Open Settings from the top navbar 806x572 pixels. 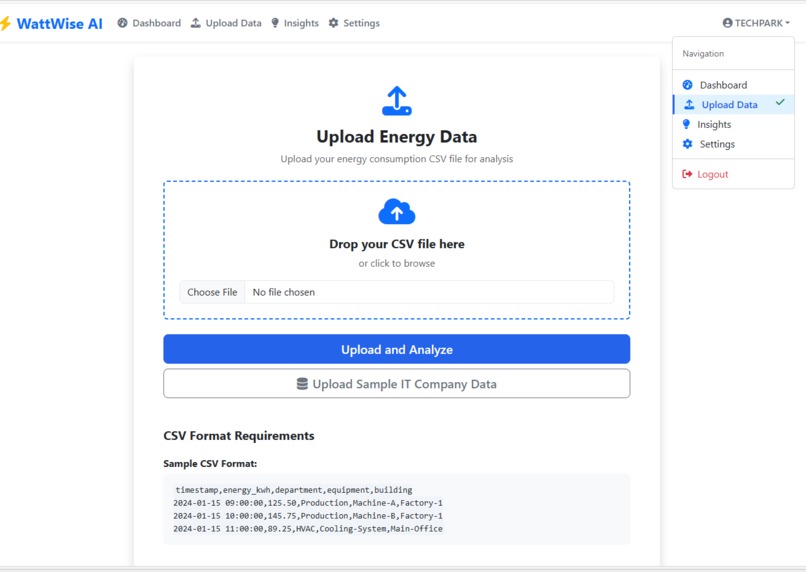pyautogui.click(x=354, y=23)
